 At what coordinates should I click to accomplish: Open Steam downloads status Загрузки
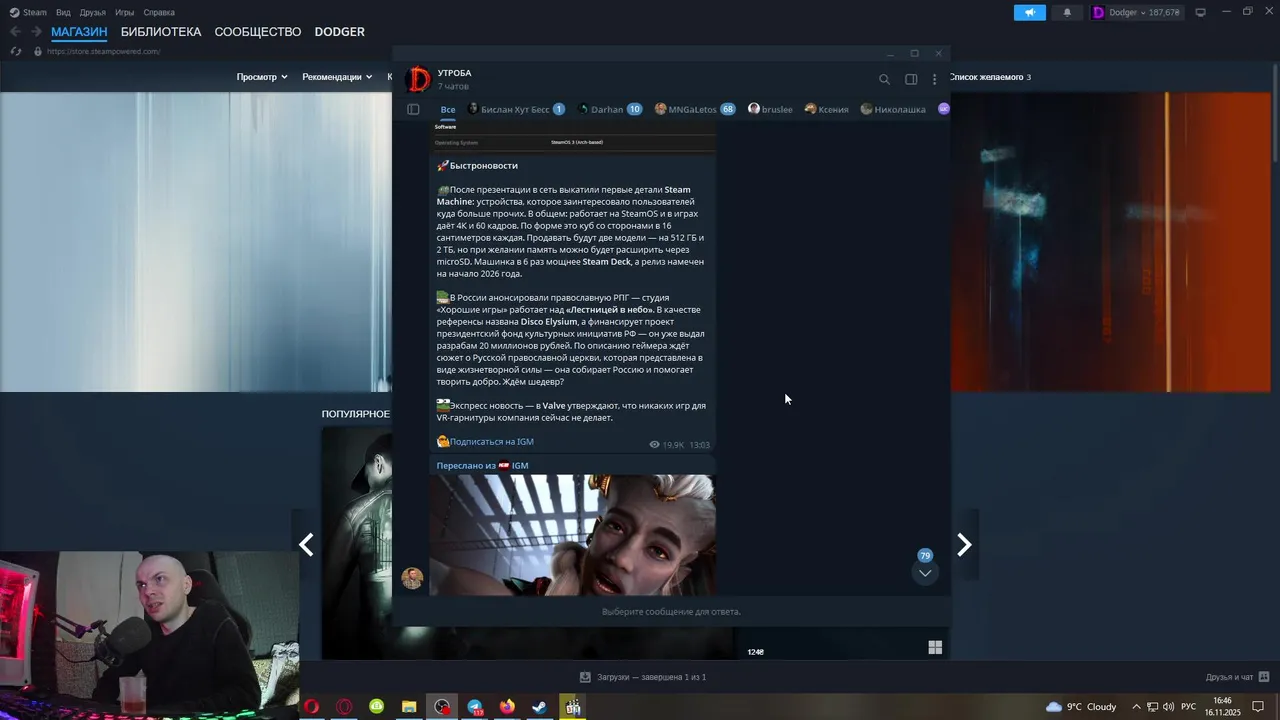[x=643, y=677]
